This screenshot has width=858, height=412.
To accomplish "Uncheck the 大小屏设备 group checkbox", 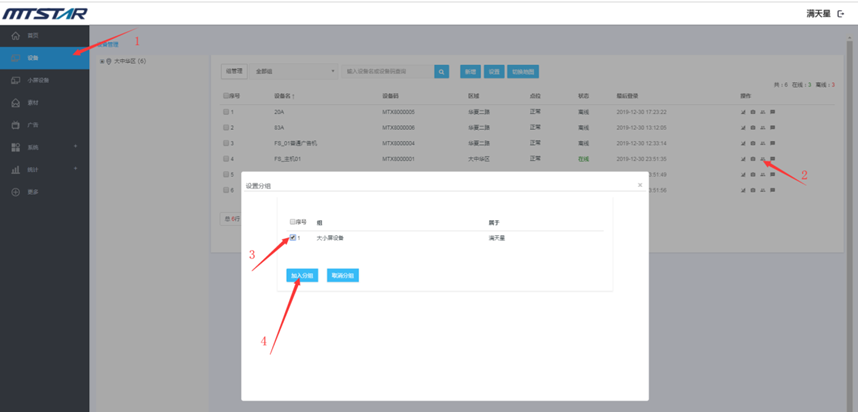I will (293, 238).
